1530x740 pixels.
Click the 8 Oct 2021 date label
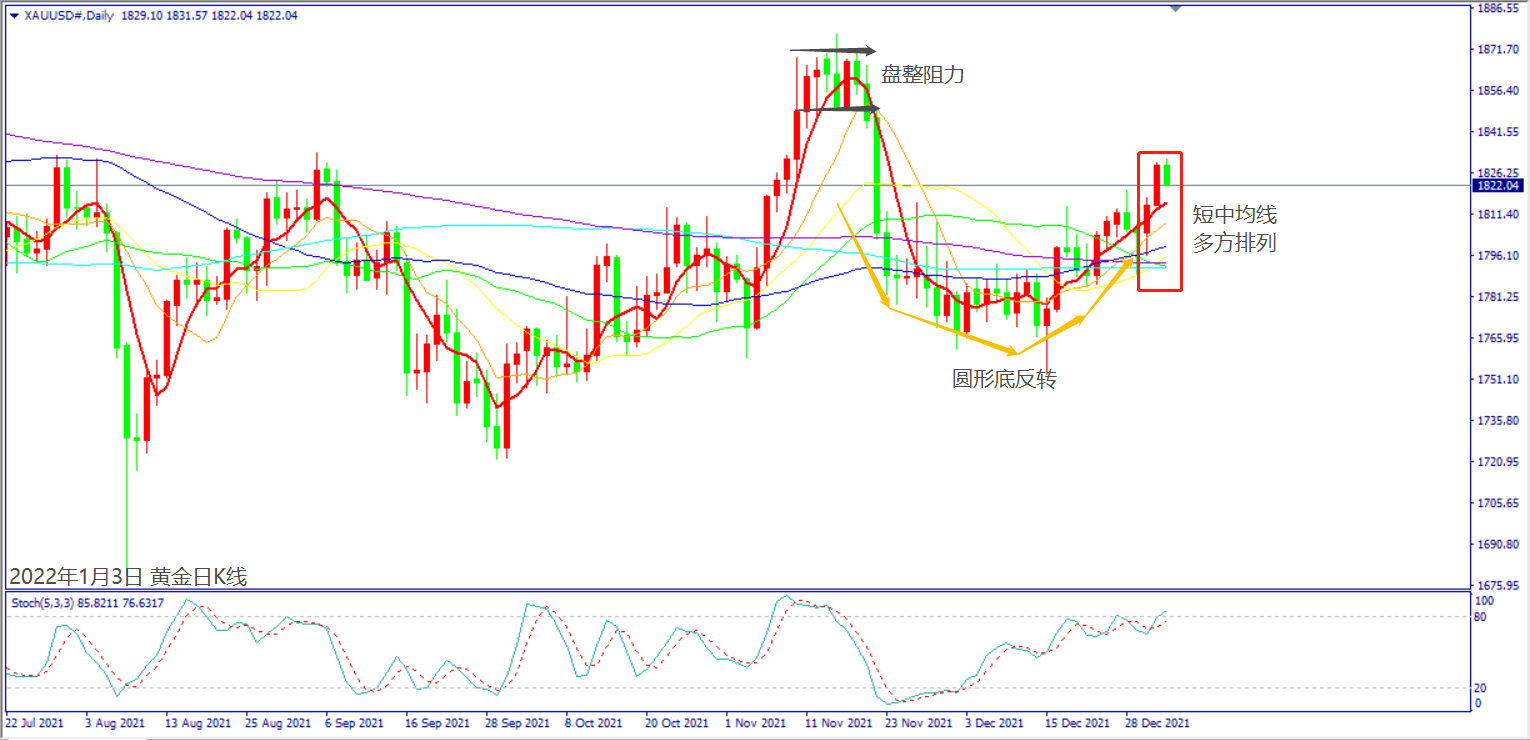coord(594,722)
